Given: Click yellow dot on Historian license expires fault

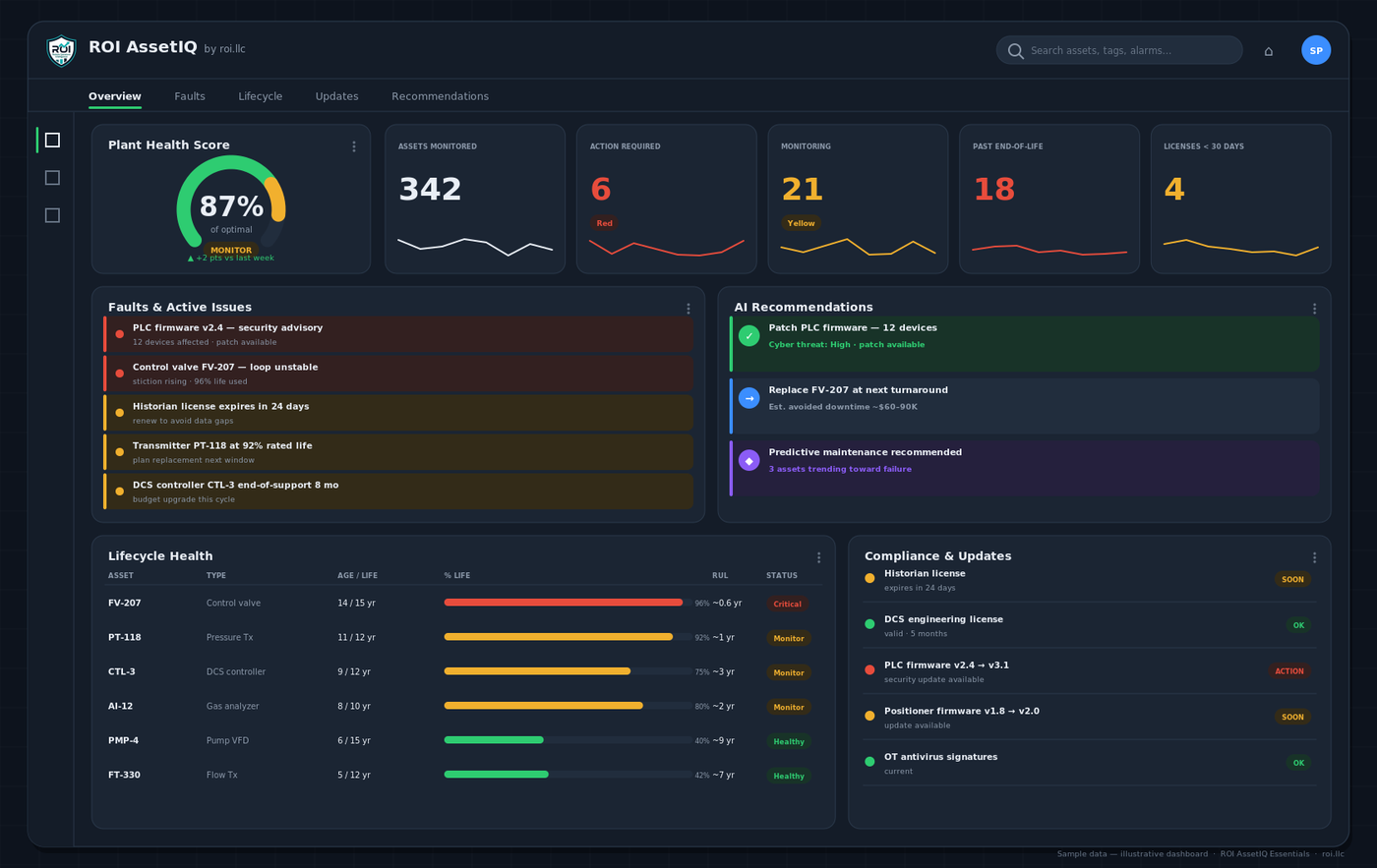Looking at the screenshot, I should point(120,413).
